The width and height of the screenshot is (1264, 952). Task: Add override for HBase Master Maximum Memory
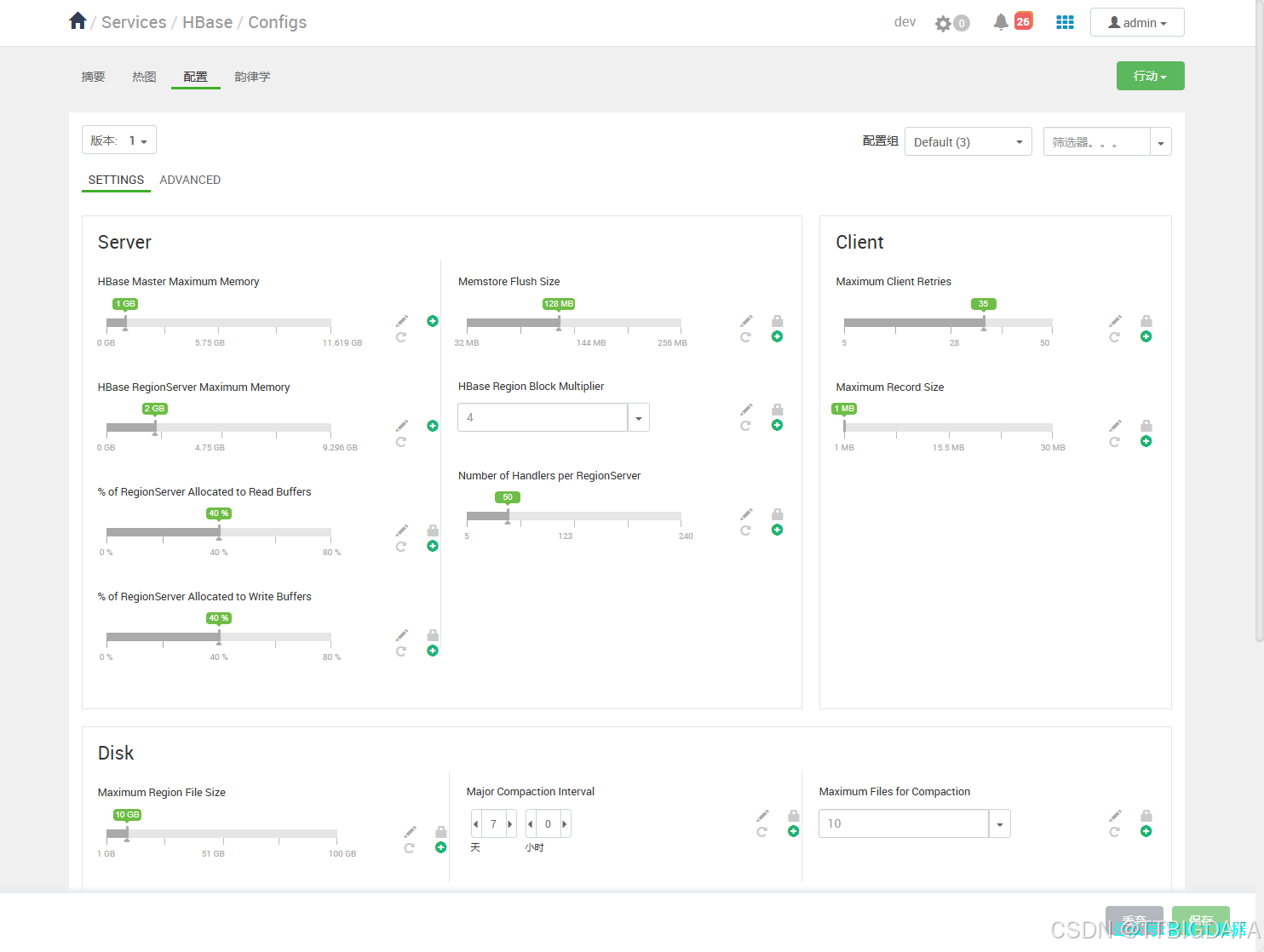click(x=433, y=321)
